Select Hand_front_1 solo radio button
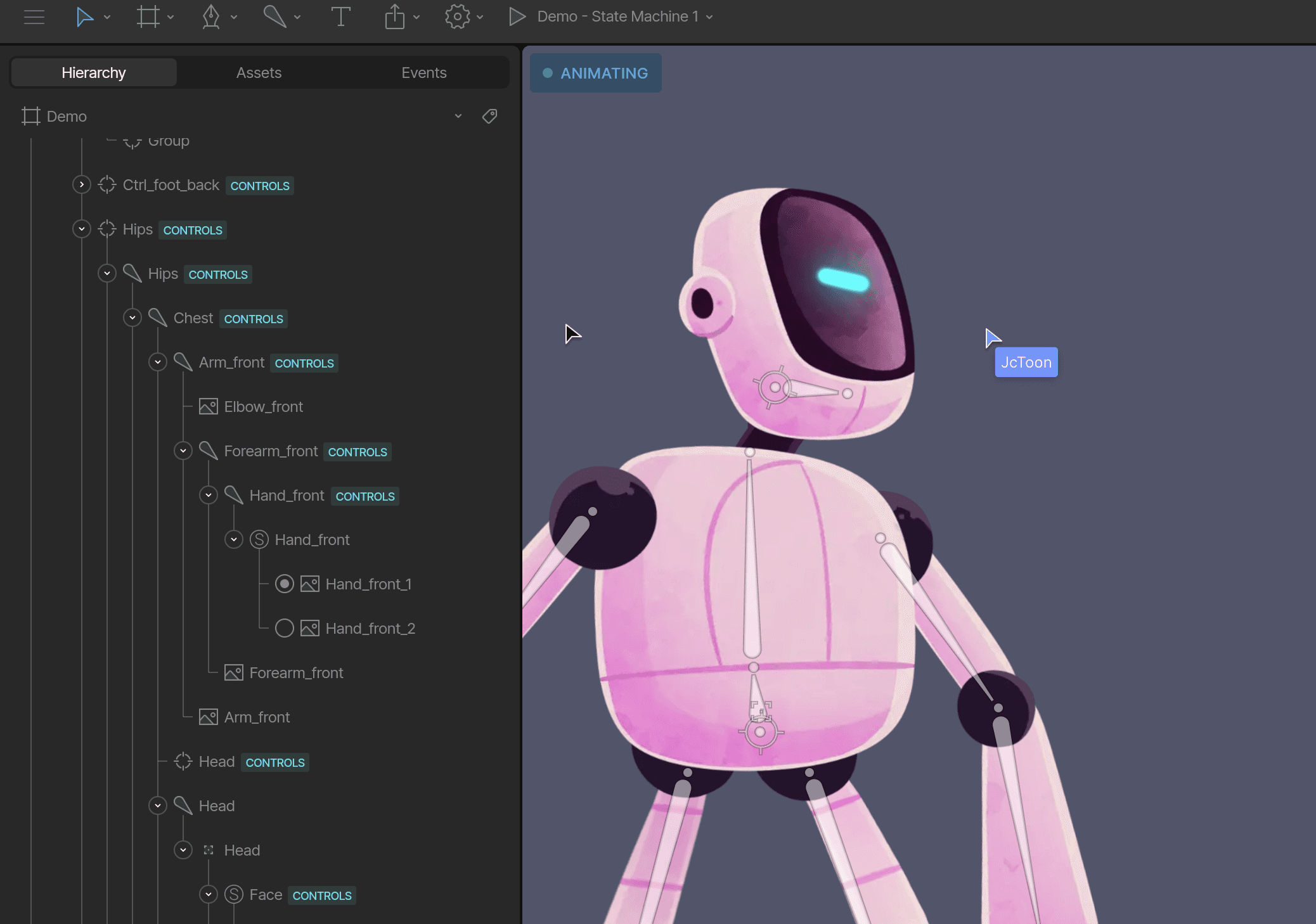 click(x=285, y=584)
